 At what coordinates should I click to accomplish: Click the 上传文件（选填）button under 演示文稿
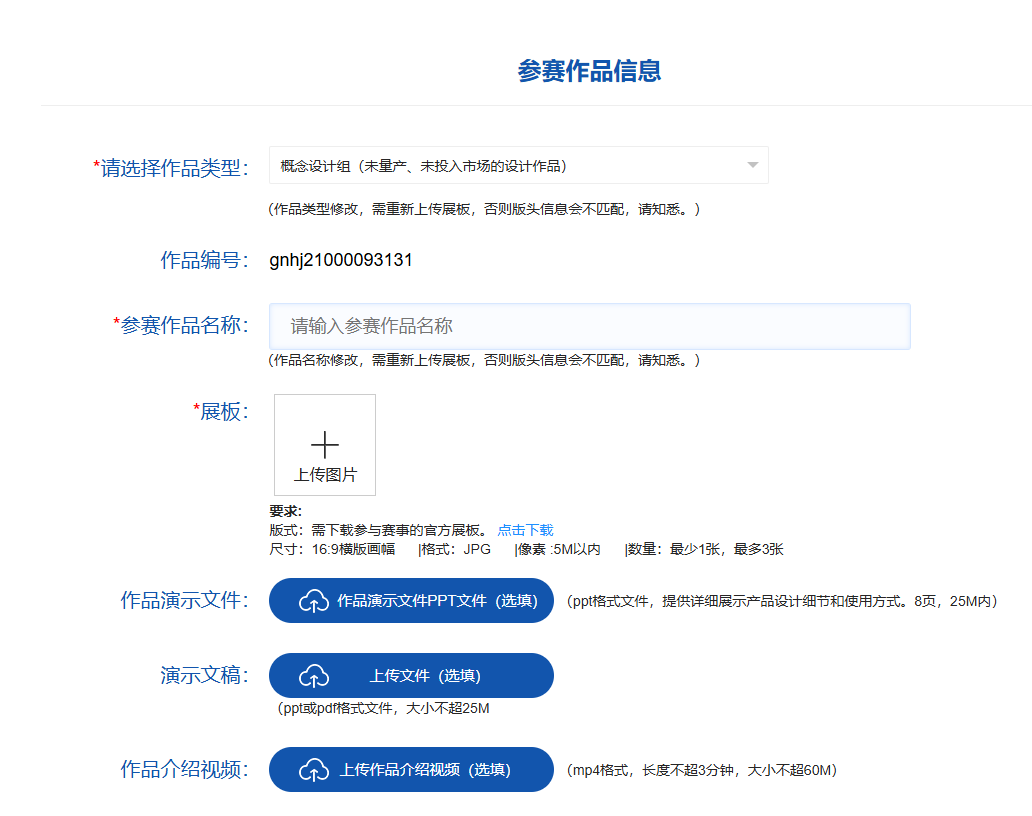411,675
